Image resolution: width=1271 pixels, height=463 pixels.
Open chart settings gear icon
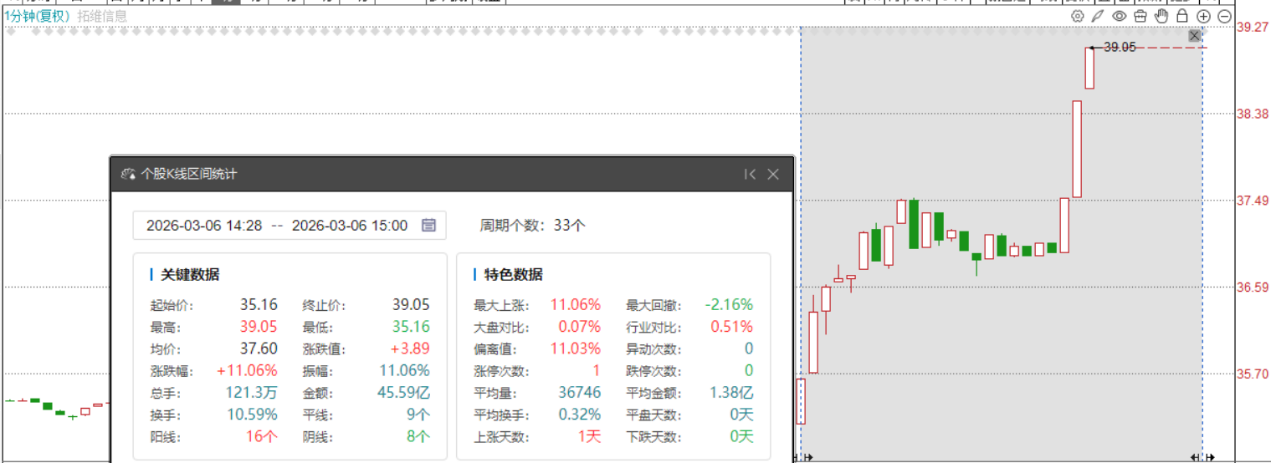pyautogui.click(x=1077, y=16)
